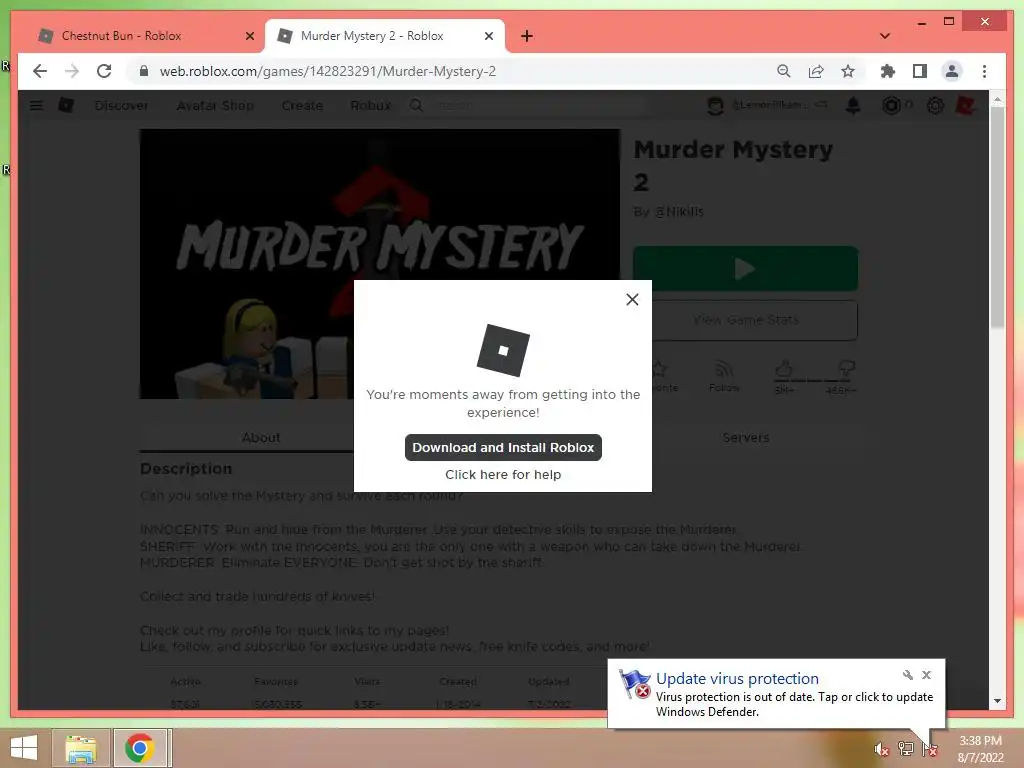1024x768 pixels.
Task: Click scrollbar down arrow
Action: point(997,701)
